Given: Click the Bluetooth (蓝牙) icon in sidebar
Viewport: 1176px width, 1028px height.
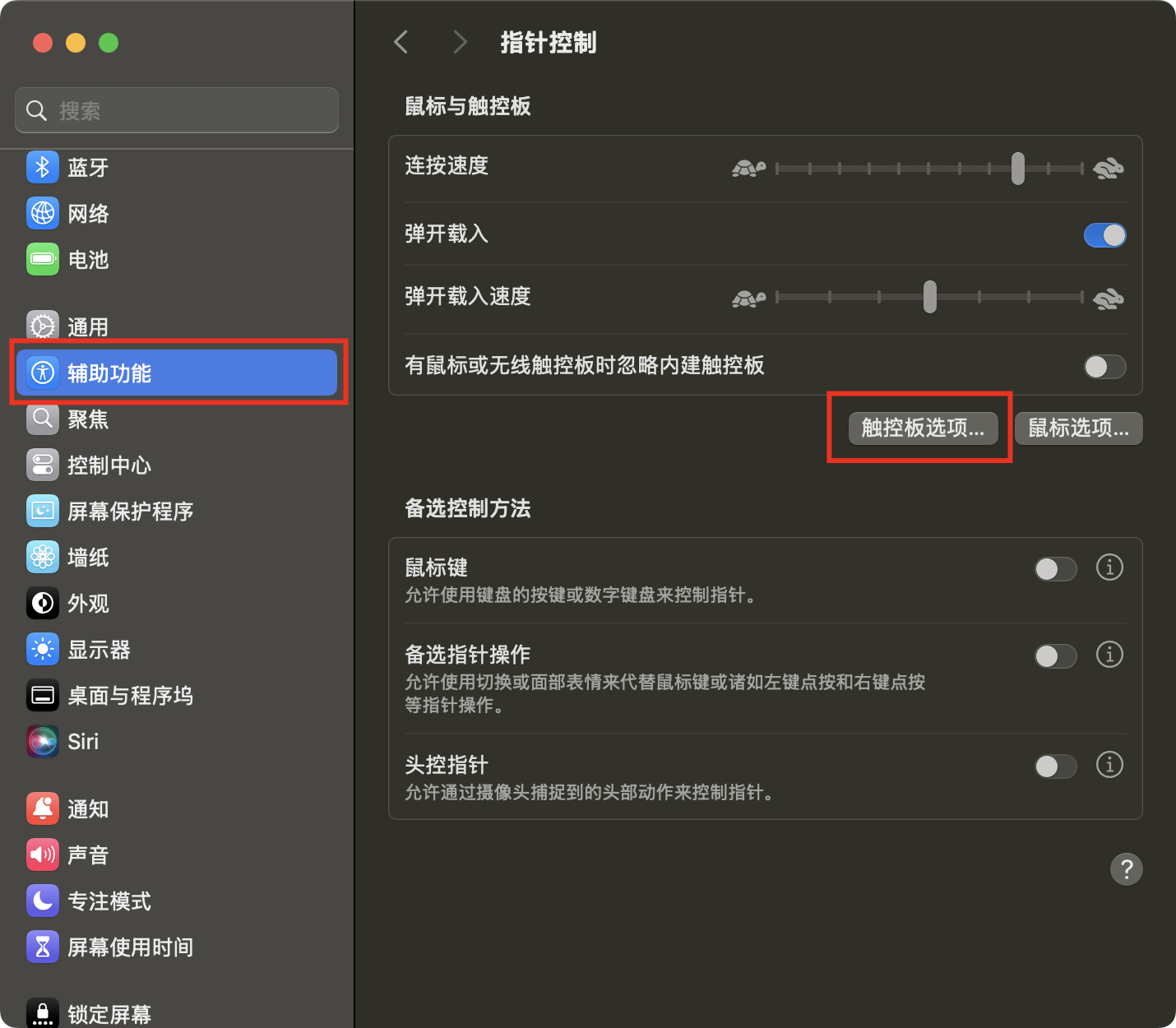Looking at the screenshot, I should click(x=43, y=168).
